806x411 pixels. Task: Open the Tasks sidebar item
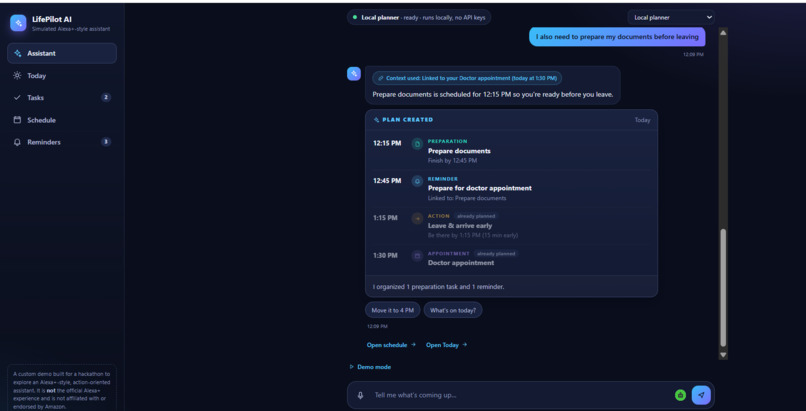[x=62, y=98]
